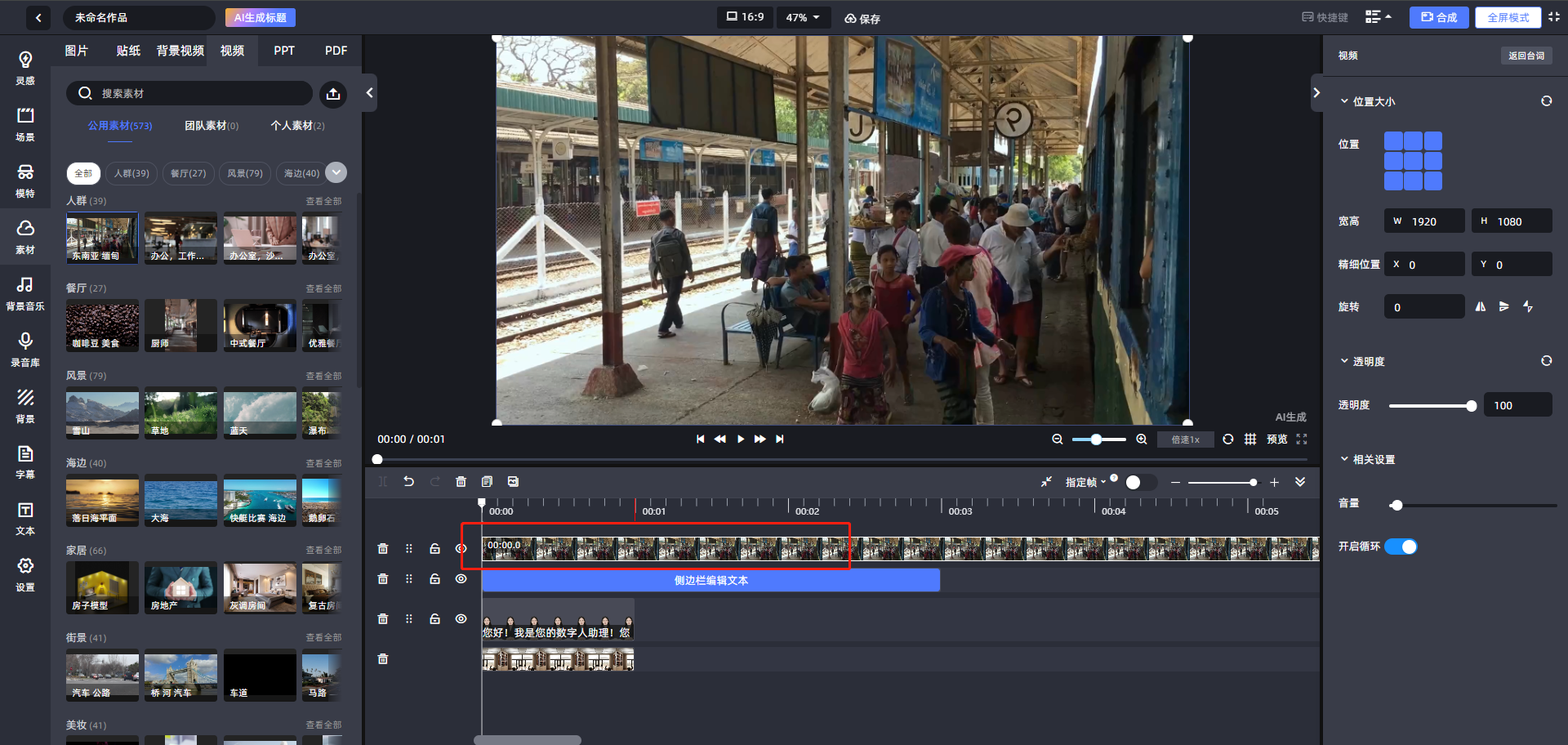1568x745 pixels.
Task: Collapse the 位置大小 section
Action: click(1344, 101)
